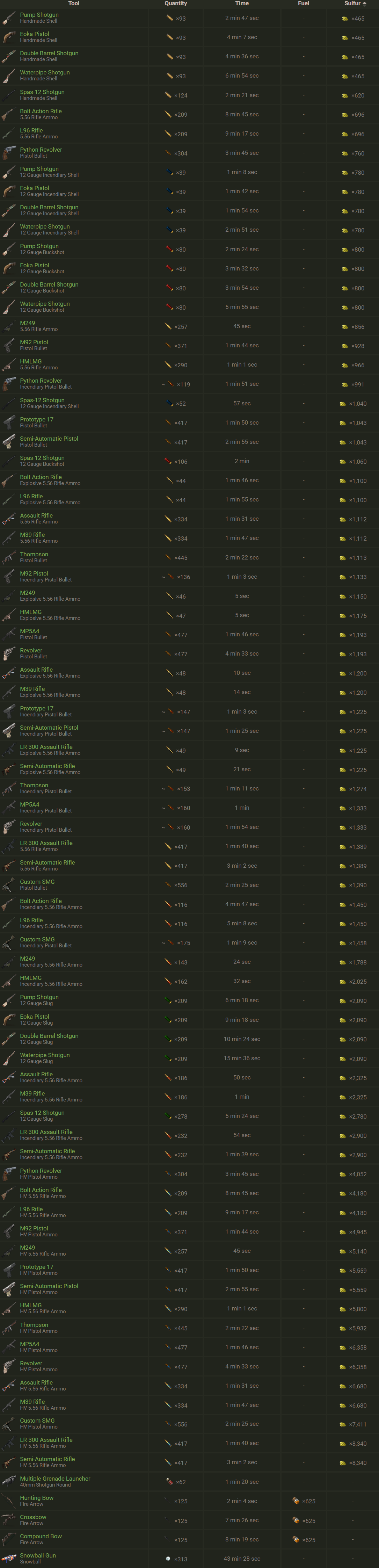
Task: Click the Compound Bow weapon icon
Action: coord(8,1539)
